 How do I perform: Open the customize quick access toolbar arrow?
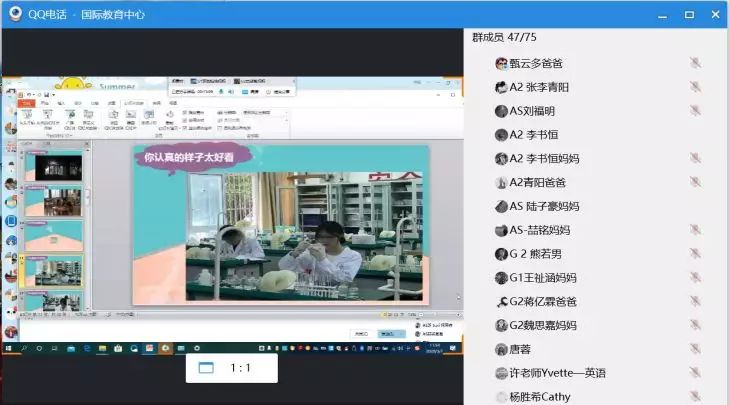tap(54, 95)
